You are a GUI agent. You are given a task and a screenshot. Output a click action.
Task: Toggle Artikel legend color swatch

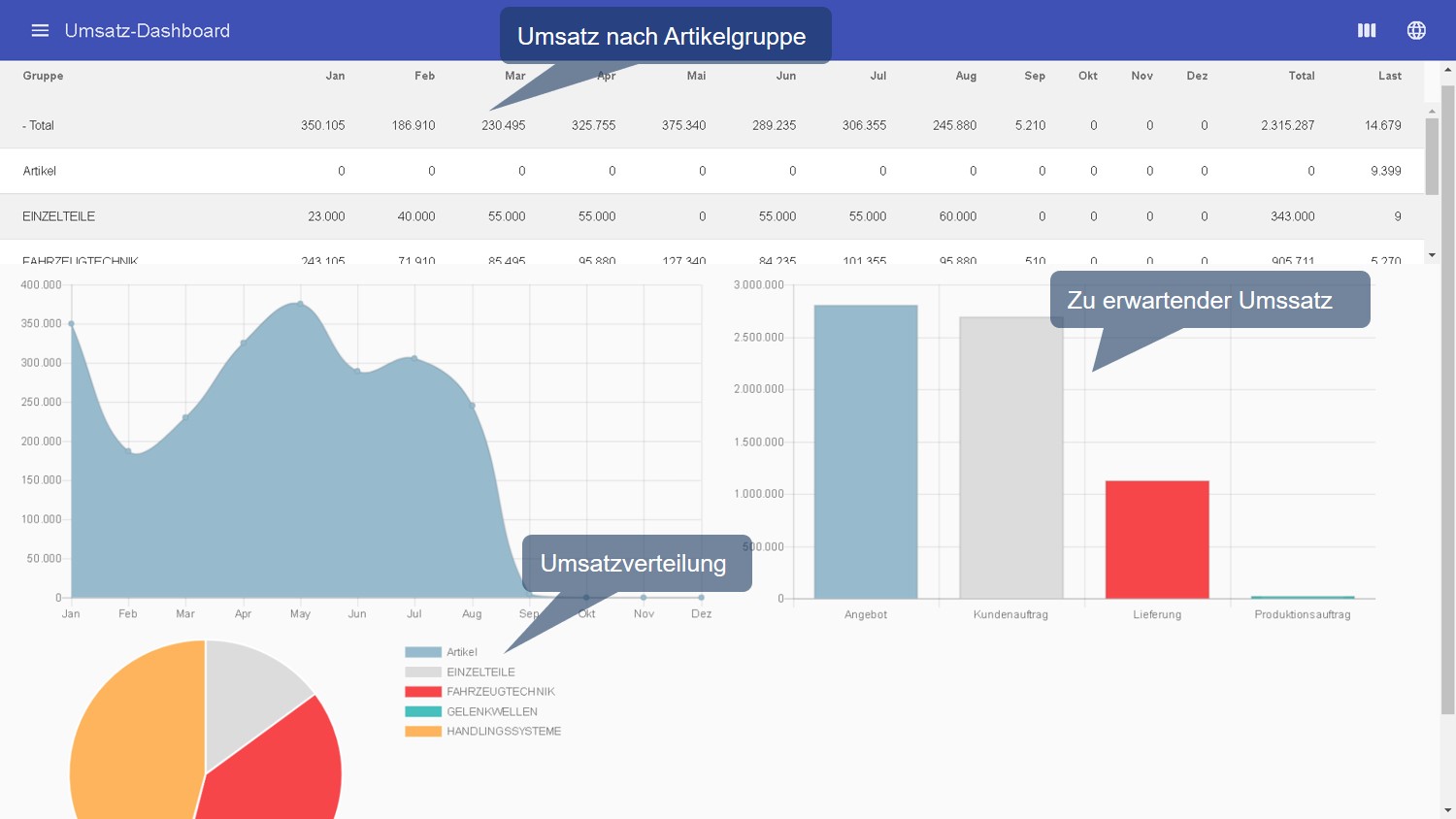pos(423,652)
